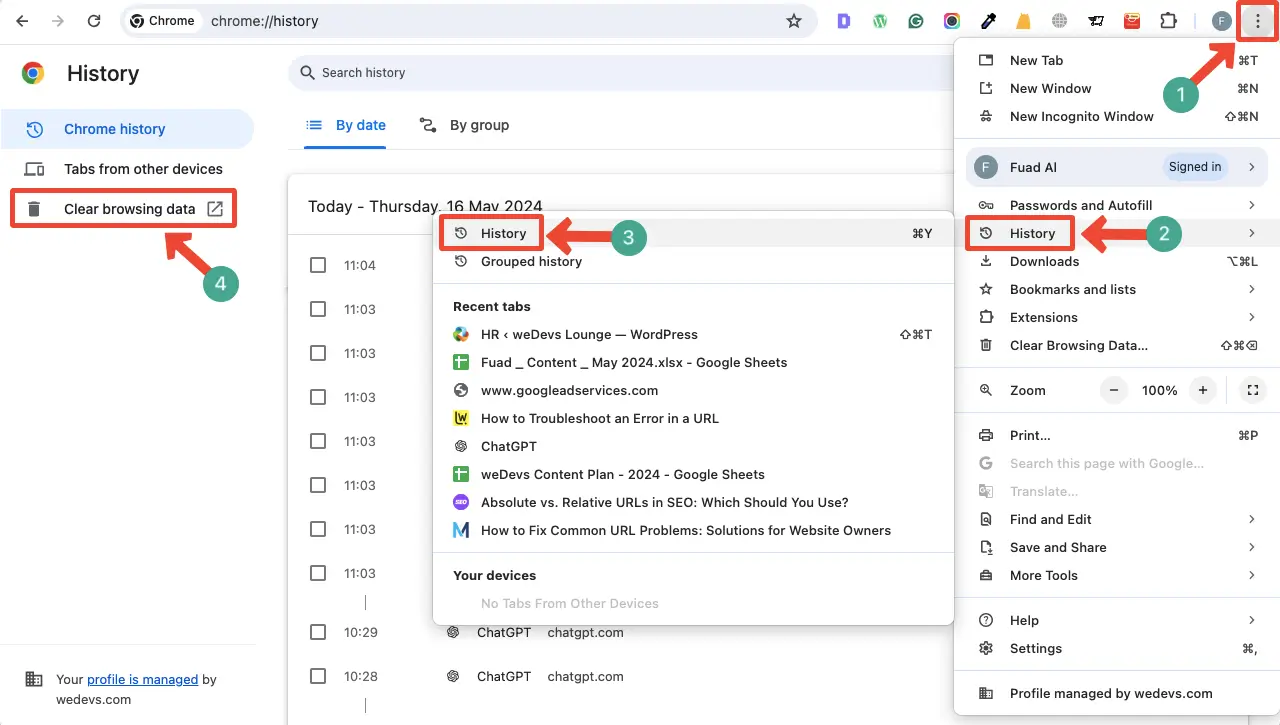
Task: Open the purple D extension icon
Action: pos(844,21)
